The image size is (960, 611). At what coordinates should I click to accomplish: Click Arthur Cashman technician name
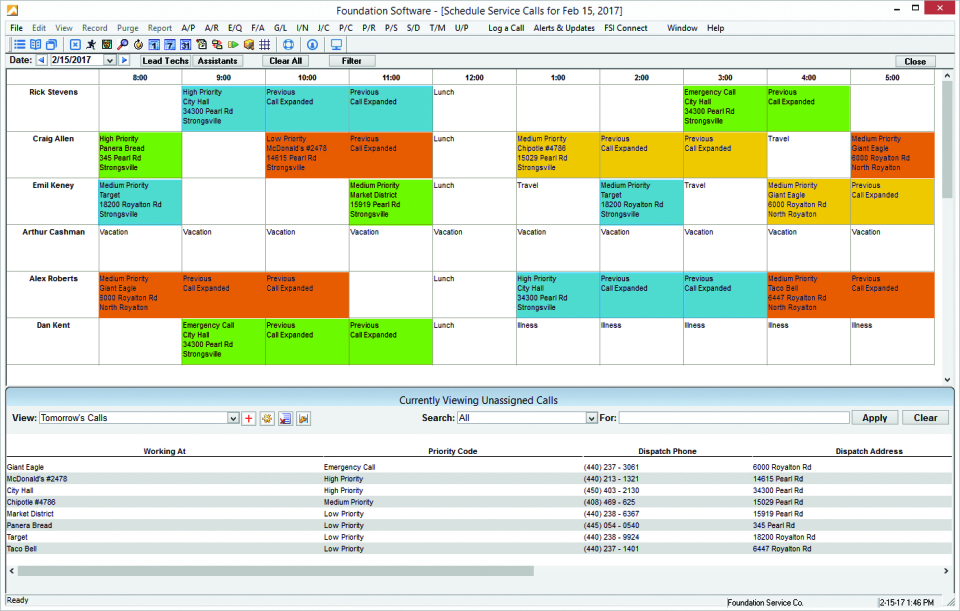pos(53,232)
